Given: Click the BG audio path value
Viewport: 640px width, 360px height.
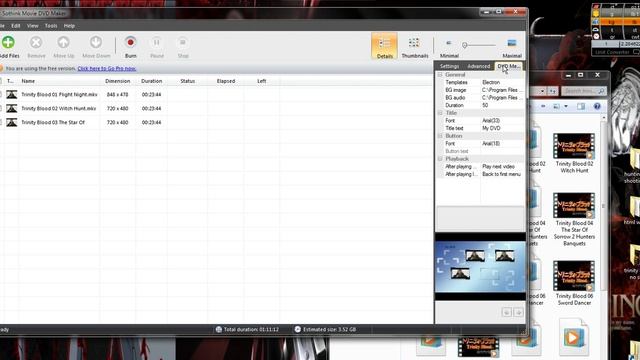Looking at the screenshot, I should pyautogui.click(x=502, y=98).
